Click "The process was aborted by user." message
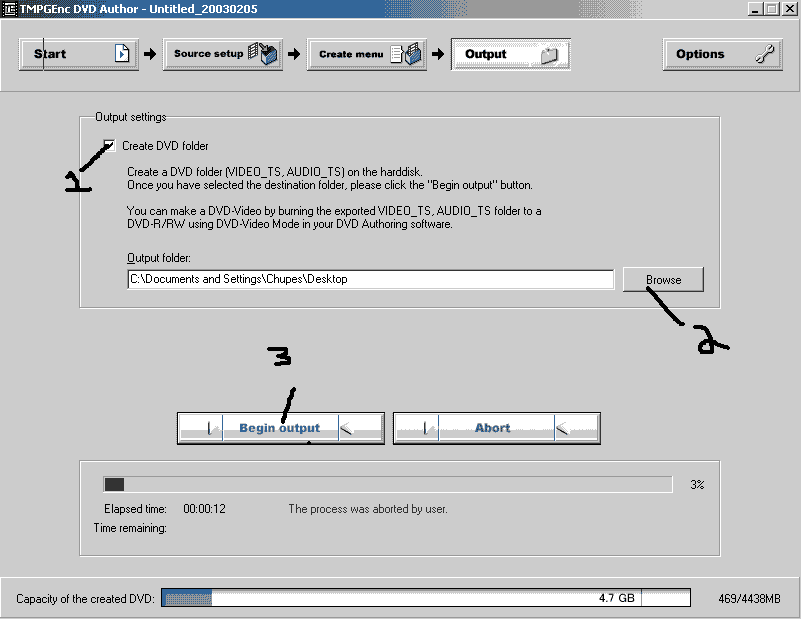 [368, 509]
